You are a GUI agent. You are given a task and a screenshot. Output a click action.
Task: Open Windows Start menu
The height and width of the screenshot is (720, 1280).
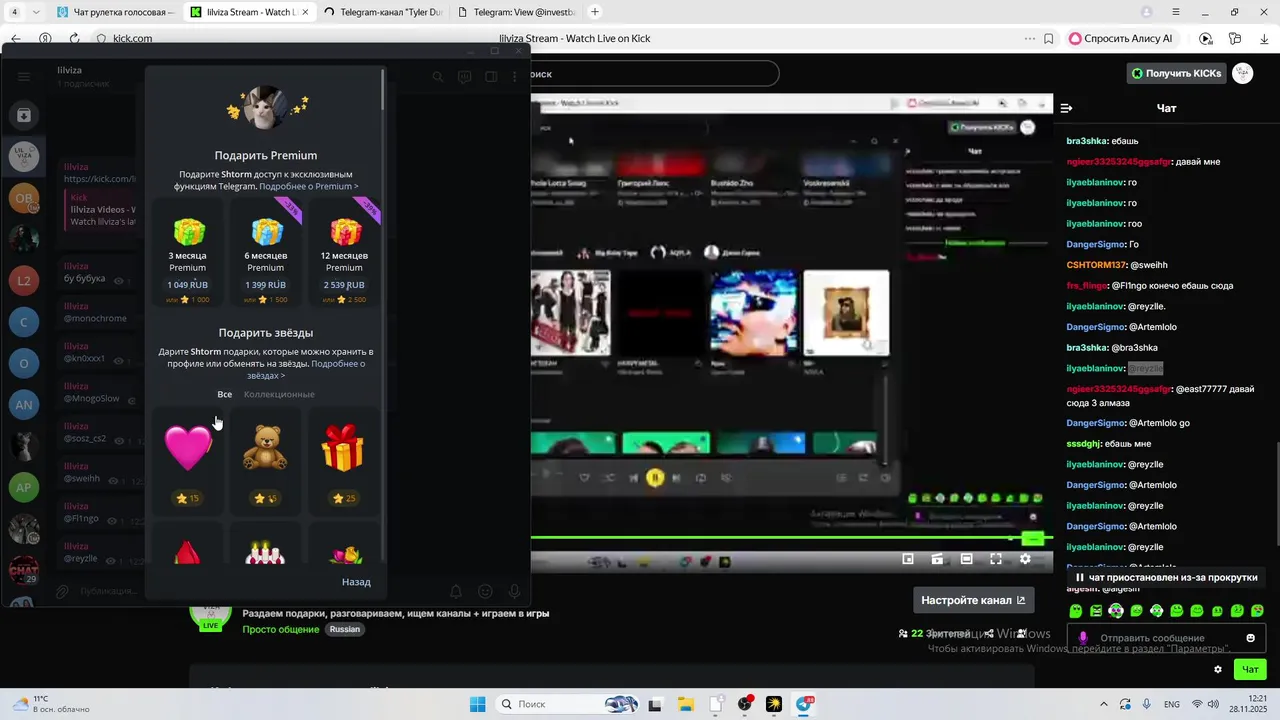(477, 704)
